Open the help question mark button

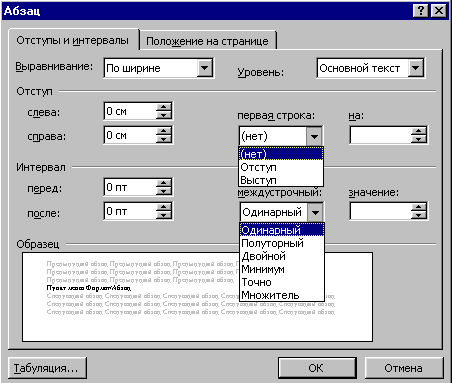point(421,11)
